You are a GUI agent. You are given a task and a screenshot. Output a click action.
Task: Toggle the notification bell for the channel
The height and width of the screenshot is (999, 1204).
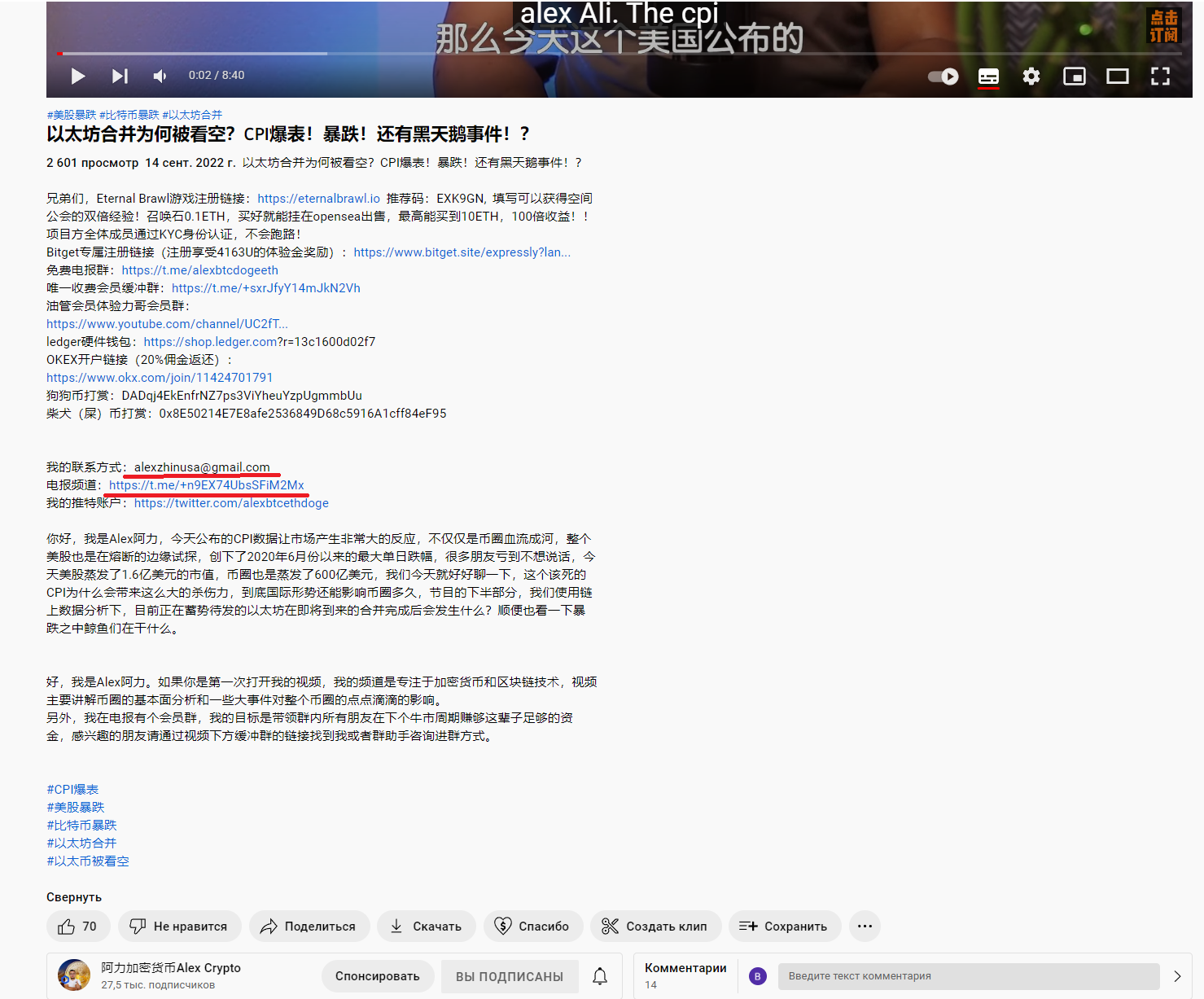[x=600, y=976]
